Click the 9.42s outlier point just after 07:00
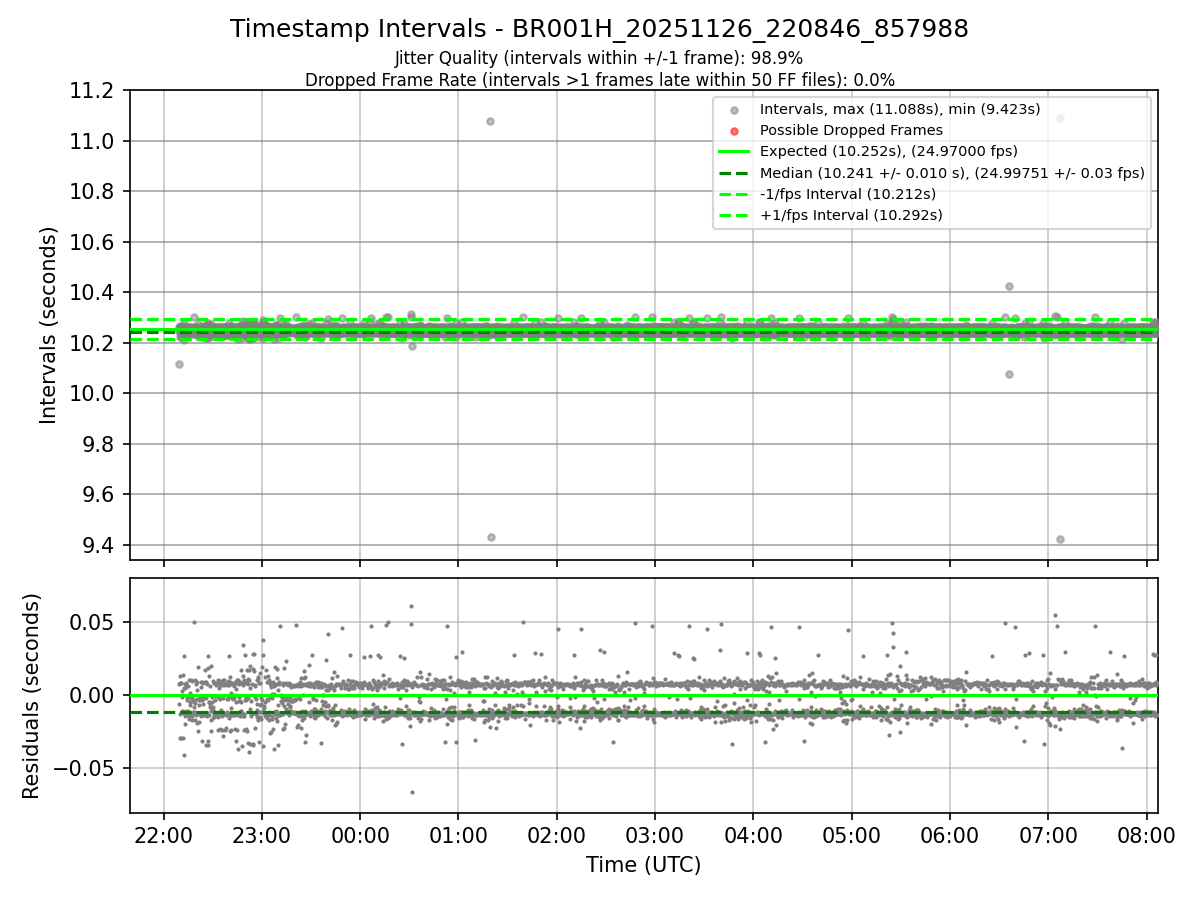Screen dimensions: 1200x900 tap(1060, 539)
